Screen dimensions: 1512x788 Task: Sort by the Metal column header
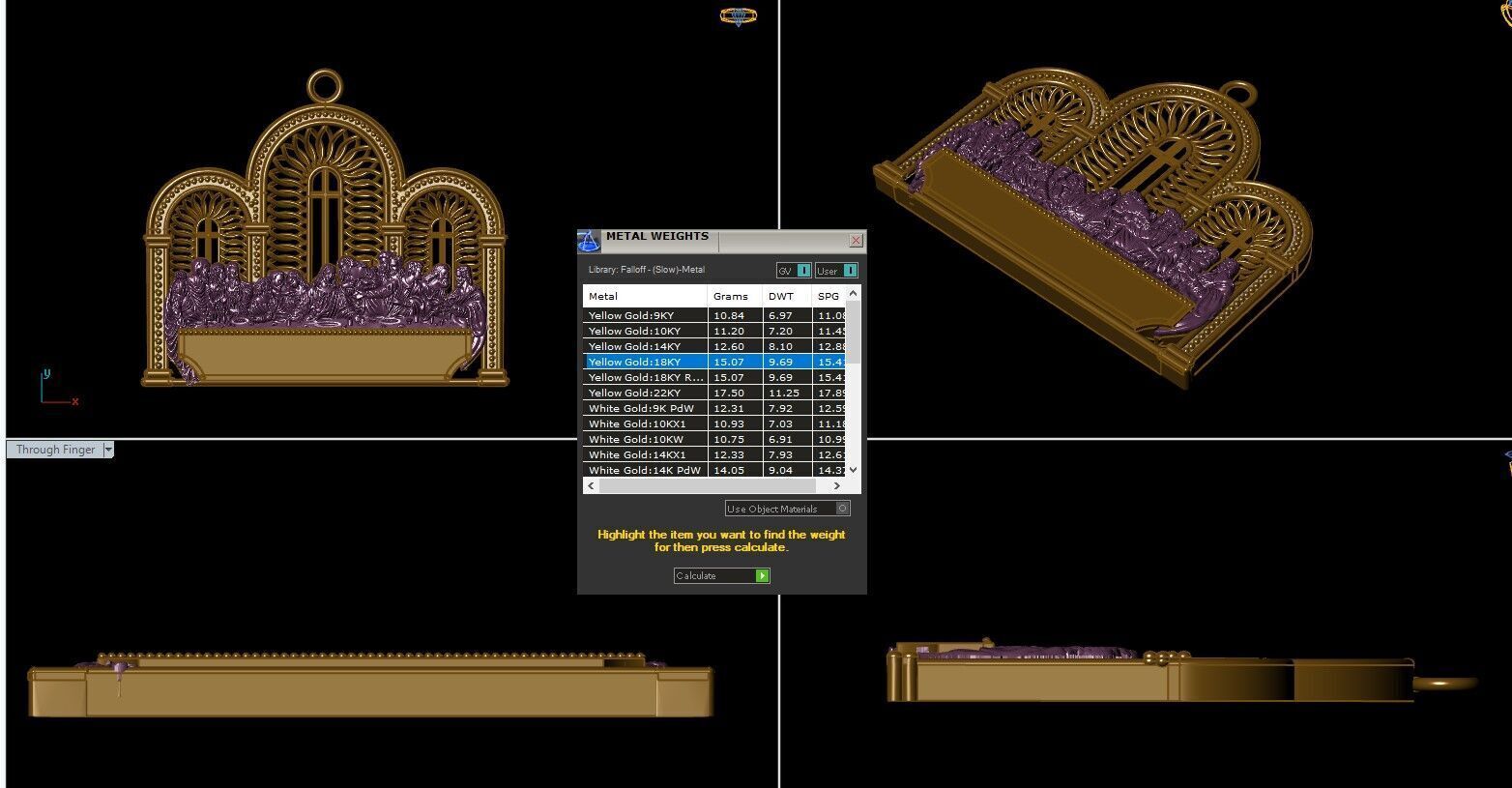[x=645, y=296]
